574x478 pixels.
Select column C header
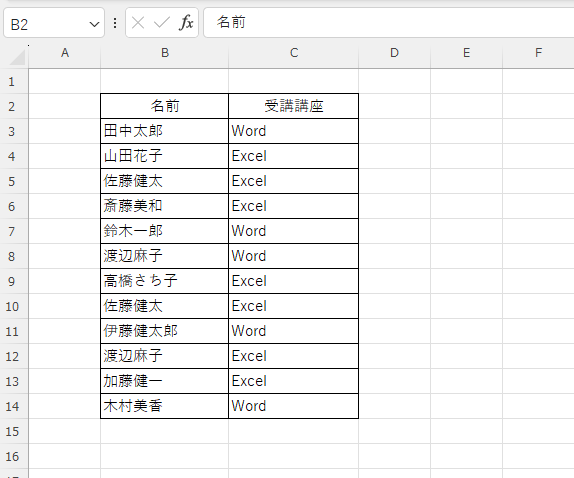tap(294, 53)
